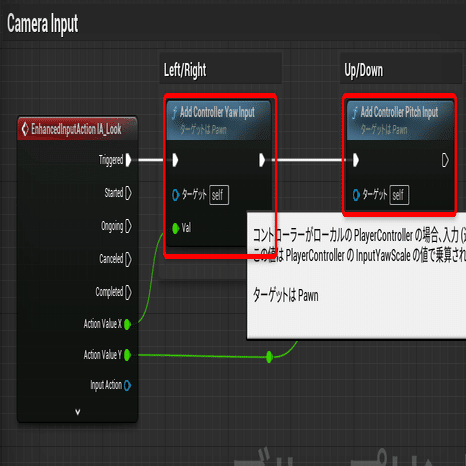Click the IA_Look event node icon
Image resolution: width=466 pixels, height=466 pixels.
pyautogui.click(x=25, y=129)
